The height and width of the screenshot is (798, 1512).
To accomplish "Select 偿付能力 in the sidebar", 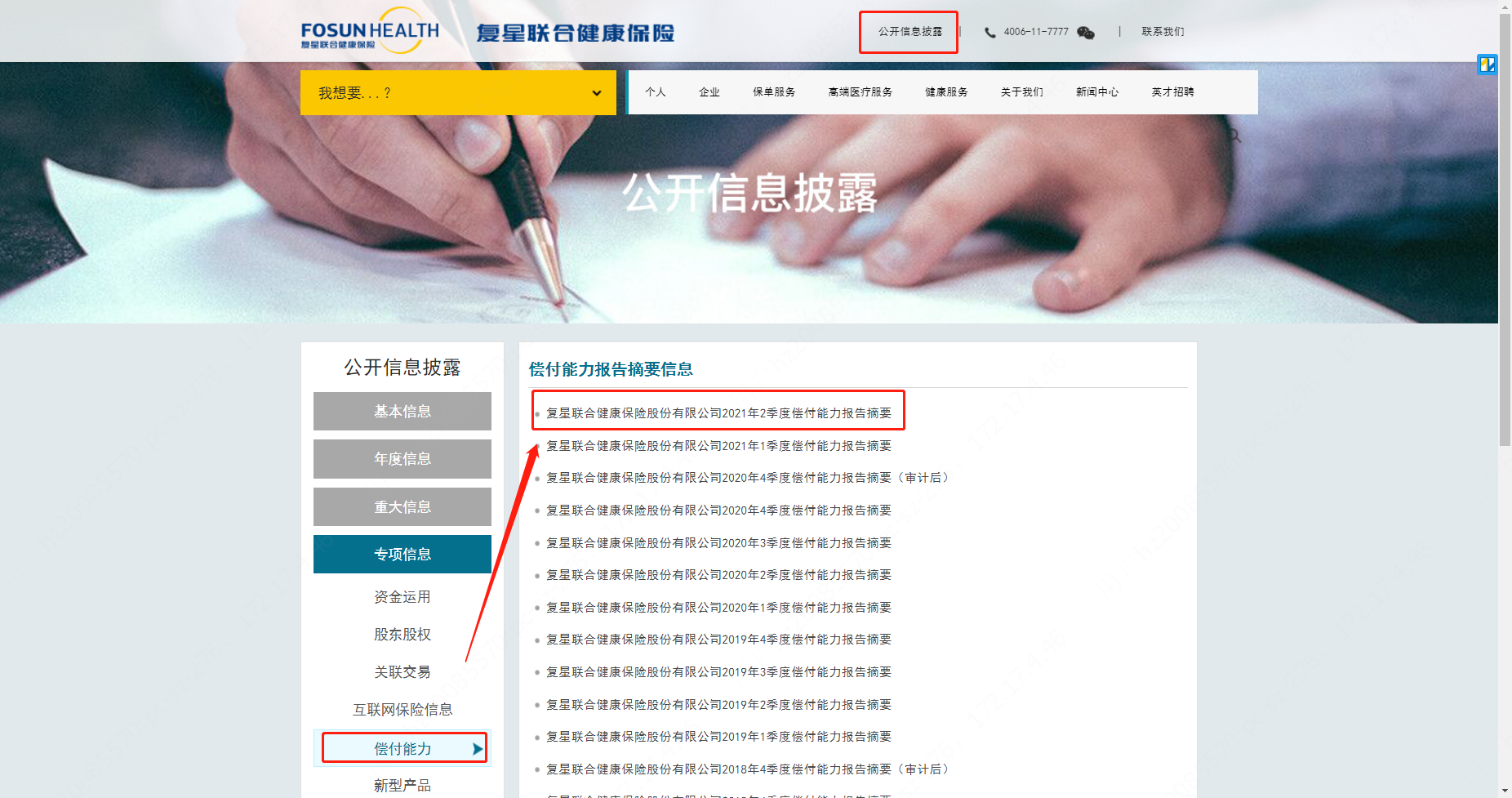I will (402, 748).
